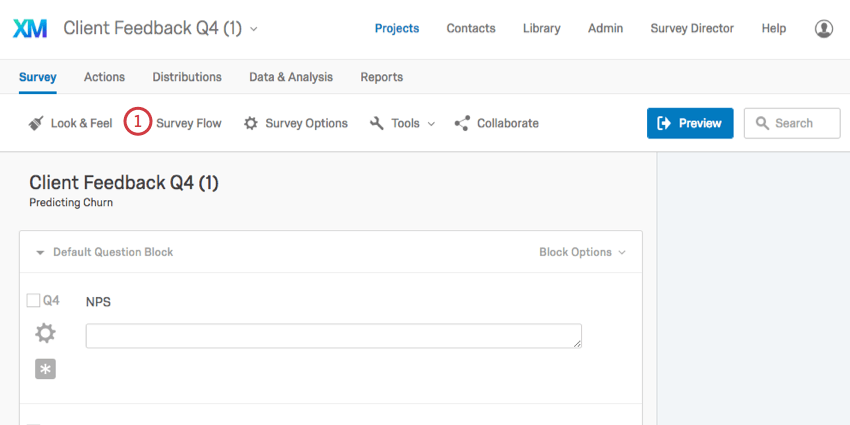Screen dimensions: 850x425
Task: Click the blue Preview button
Action: click(x=690, y=123)
